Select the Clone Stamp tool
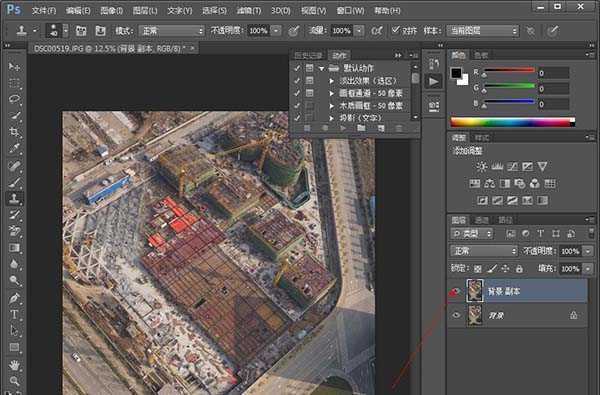Viewport: 600px width, 395px height. point(15,198)
